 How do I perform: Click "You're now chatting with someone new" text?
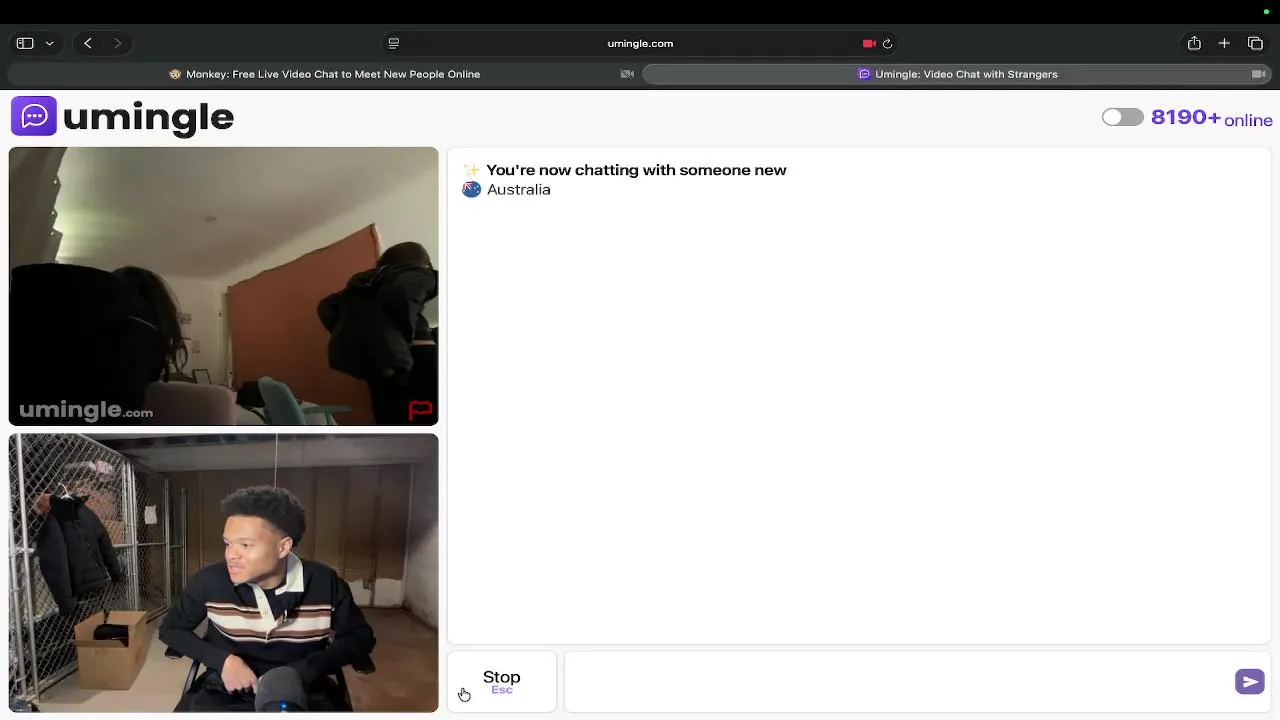(636, 170)
